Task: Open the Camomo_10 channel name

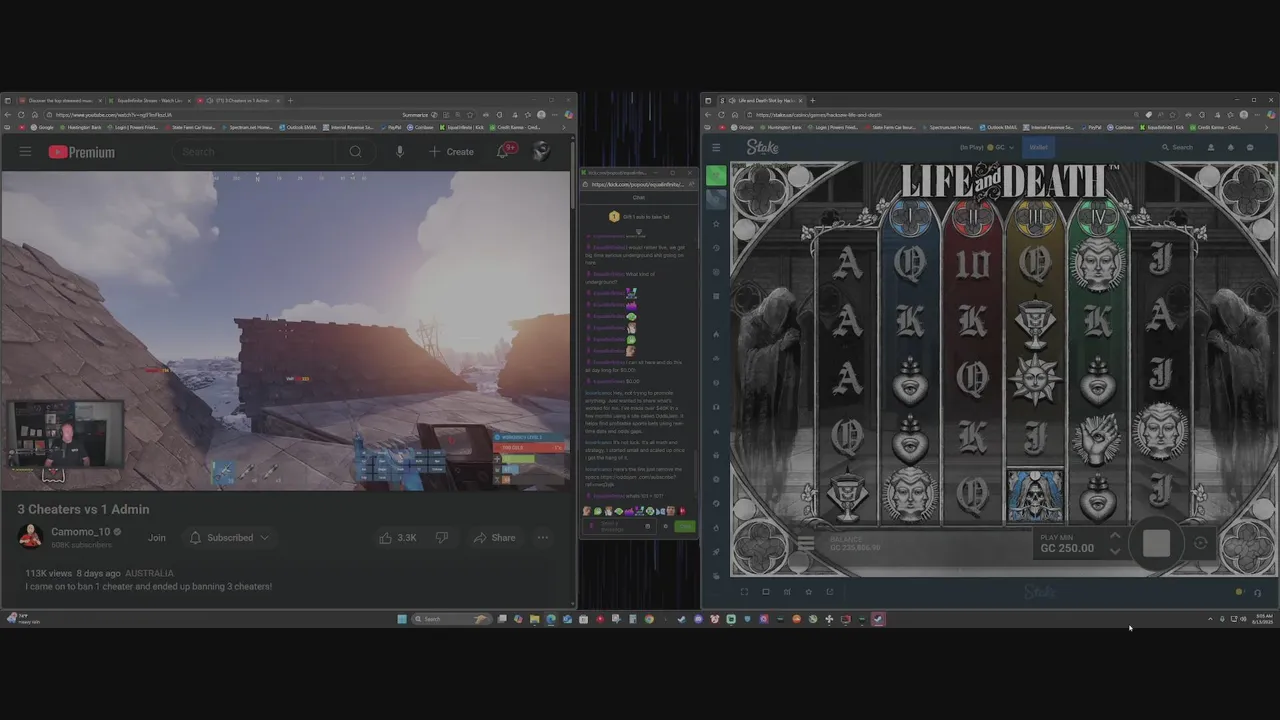Action: [80, 532]
